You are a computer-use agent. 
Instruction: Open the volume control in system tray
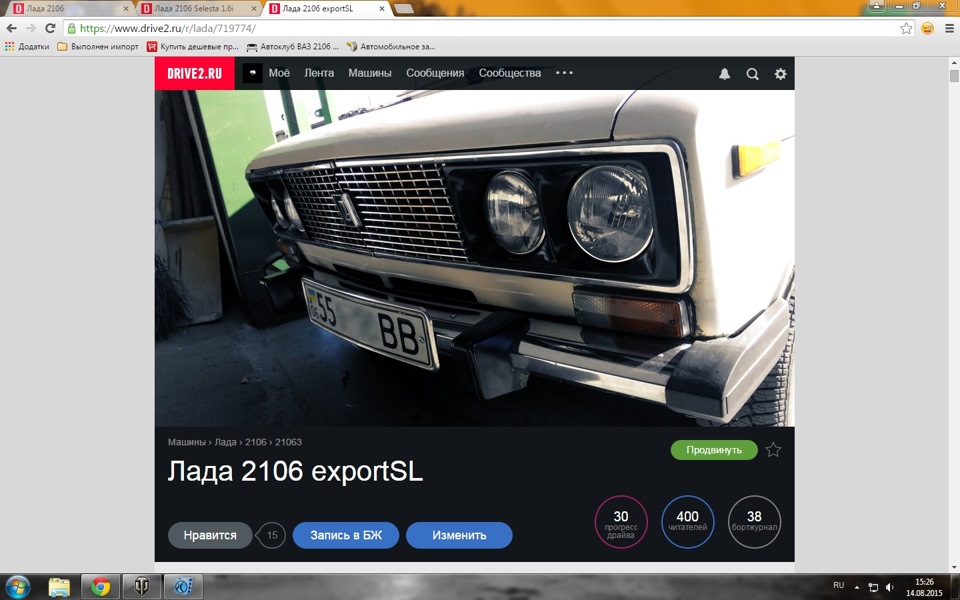890,587
